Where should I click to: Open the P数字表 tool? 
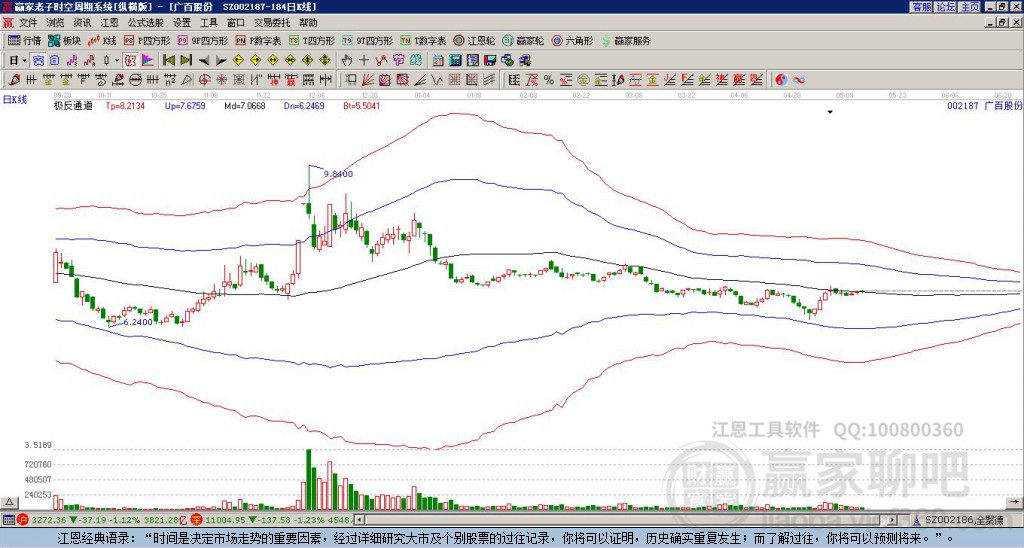click(259, 40)
